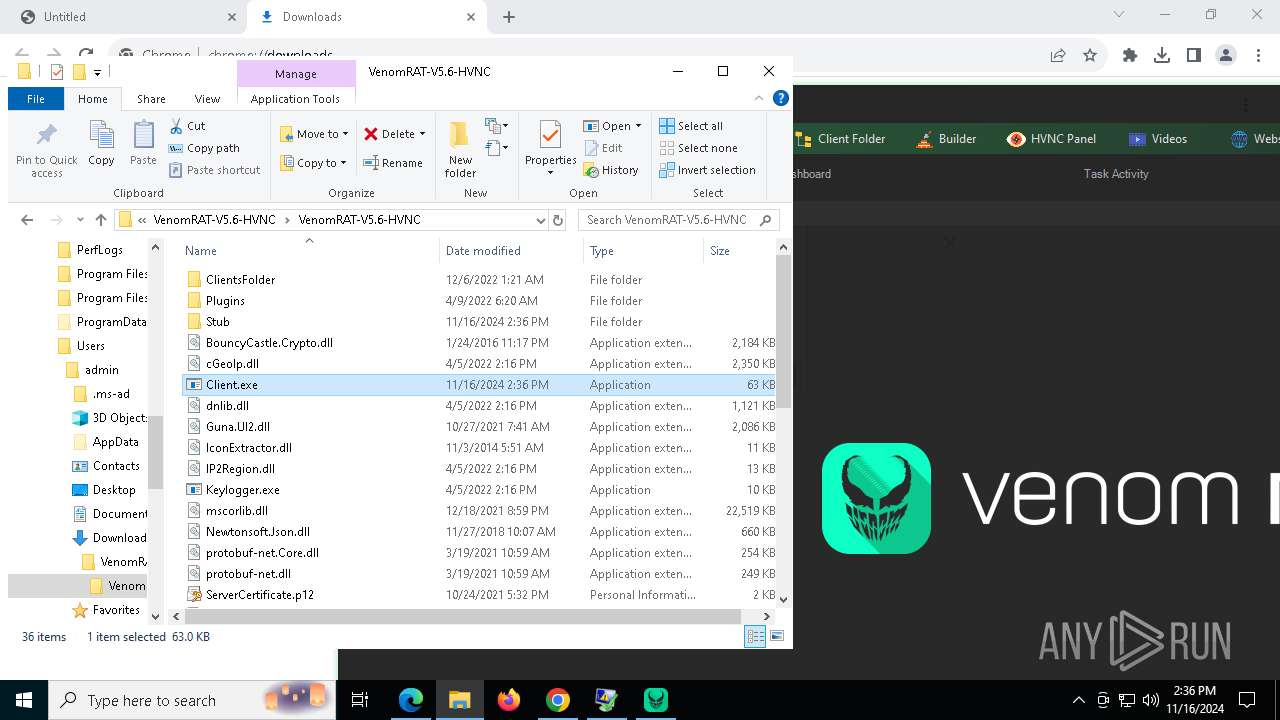Click the History command
Image resolution: width=1280 pixels, height=720 pixels.
(611, 170)
